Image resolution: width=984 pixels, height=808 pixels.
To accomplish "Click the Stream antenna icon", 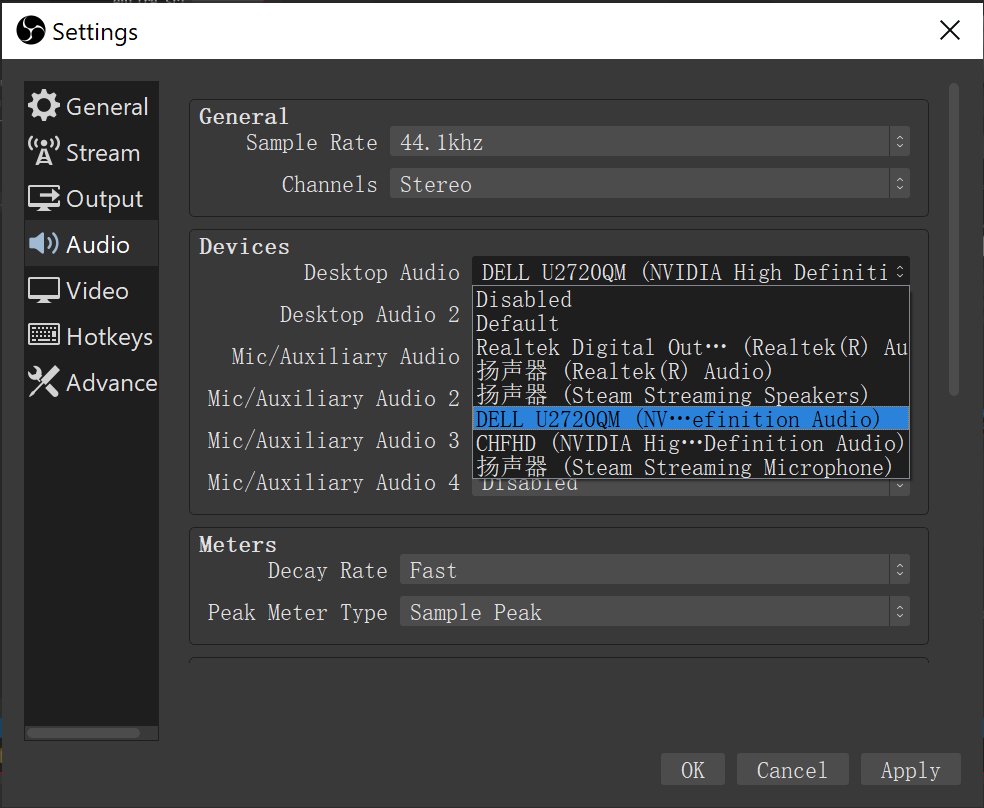I will click(x=43, y=151).
